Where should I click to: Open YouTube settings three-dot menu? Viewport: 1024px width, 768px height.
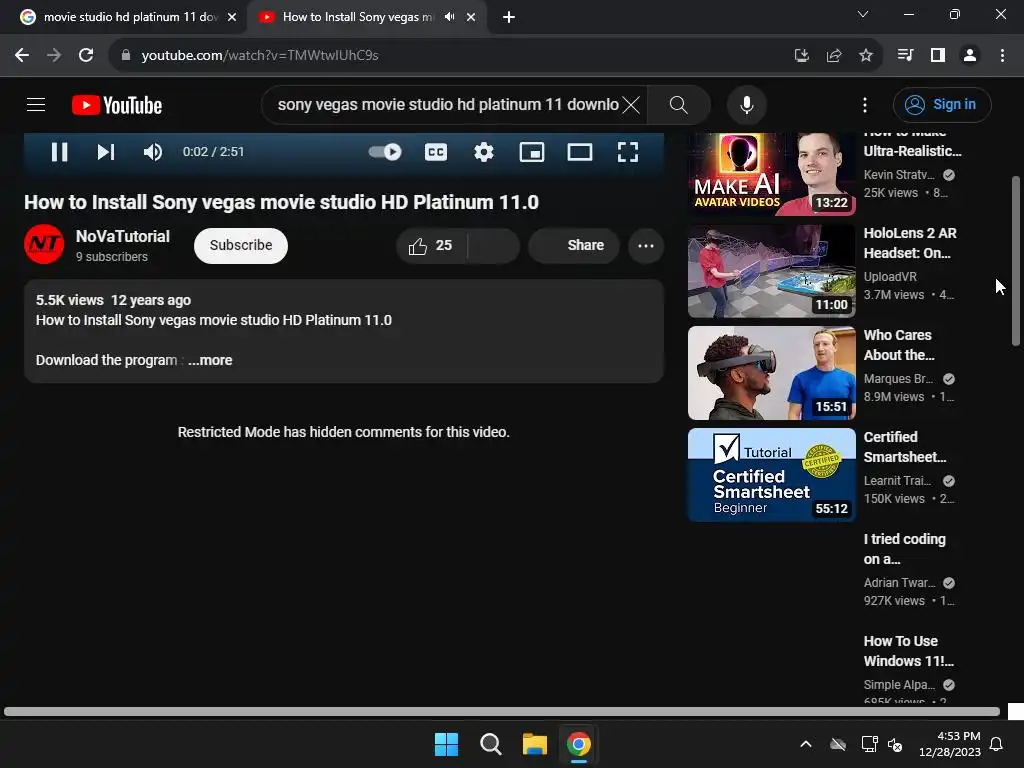(865, 104)
